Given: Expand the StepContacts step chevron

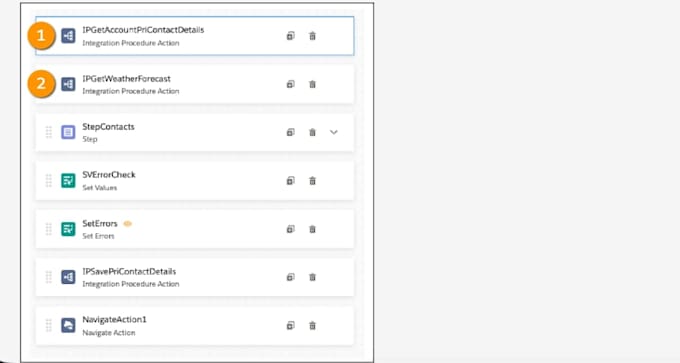Looking at the screenshot, I should pyautogui.click(x=333, y=132).
